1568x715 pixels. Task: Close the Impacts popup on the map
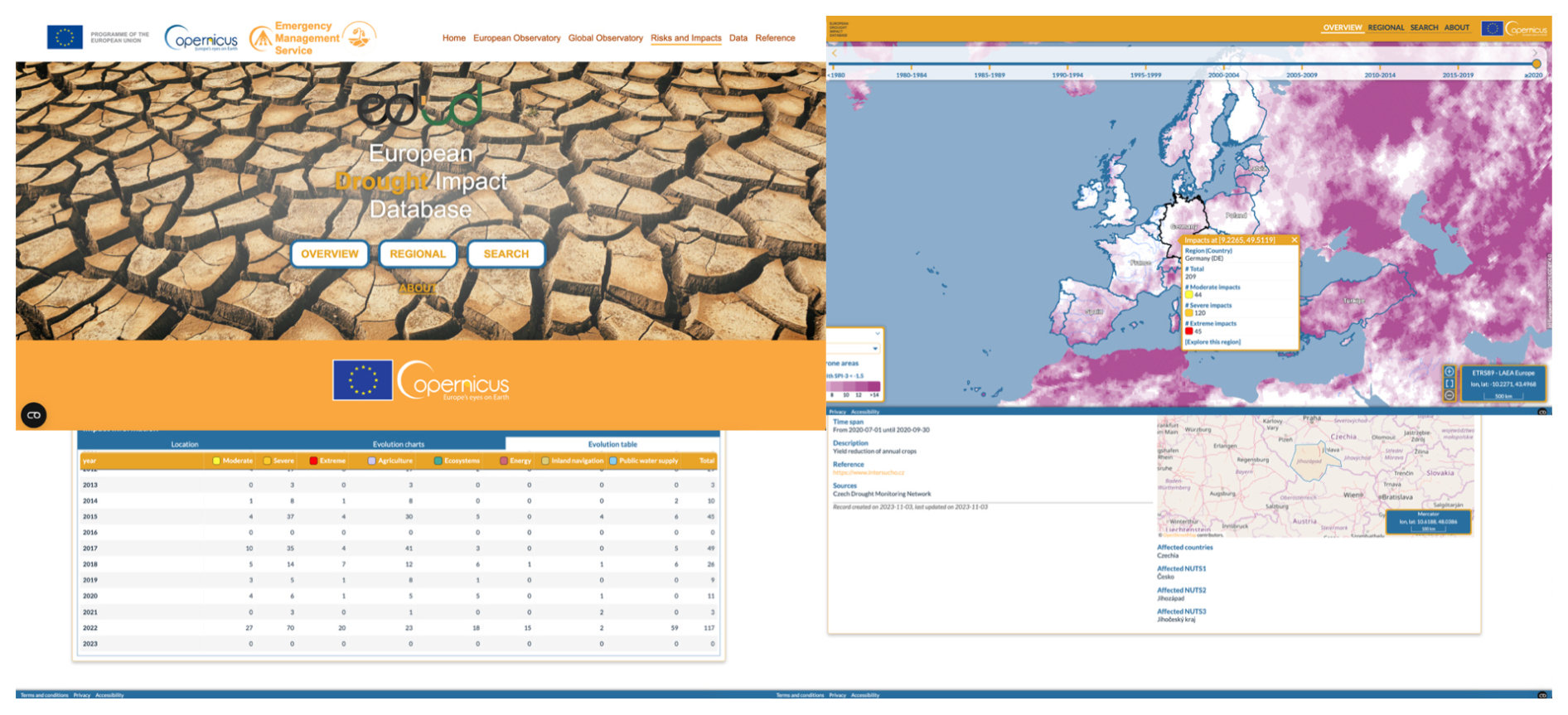pyautogui.click(x=1294, y=240)
